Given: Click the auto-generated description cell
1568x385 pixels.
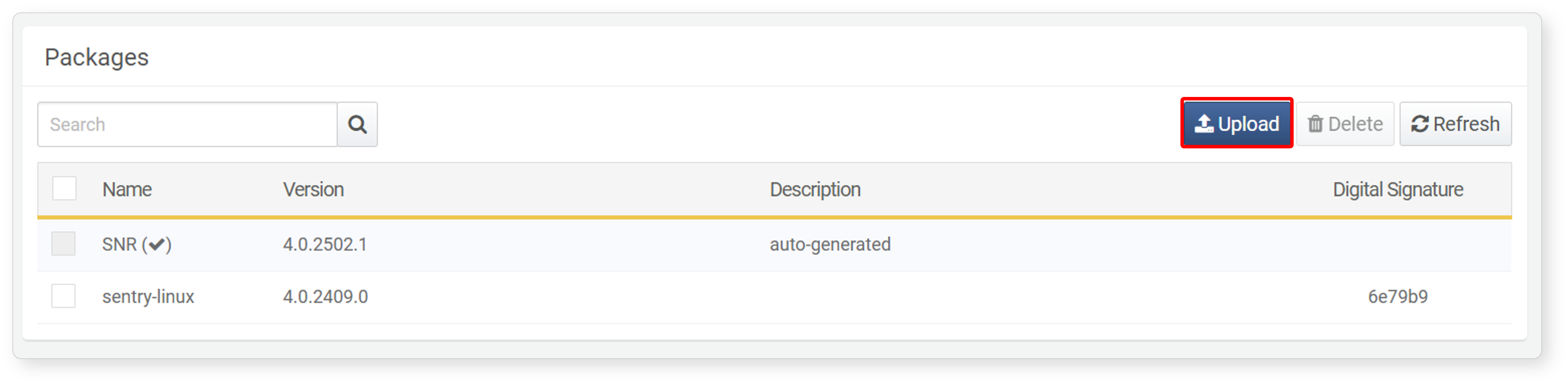Looking at the screenshot, I should coord(830,244).
